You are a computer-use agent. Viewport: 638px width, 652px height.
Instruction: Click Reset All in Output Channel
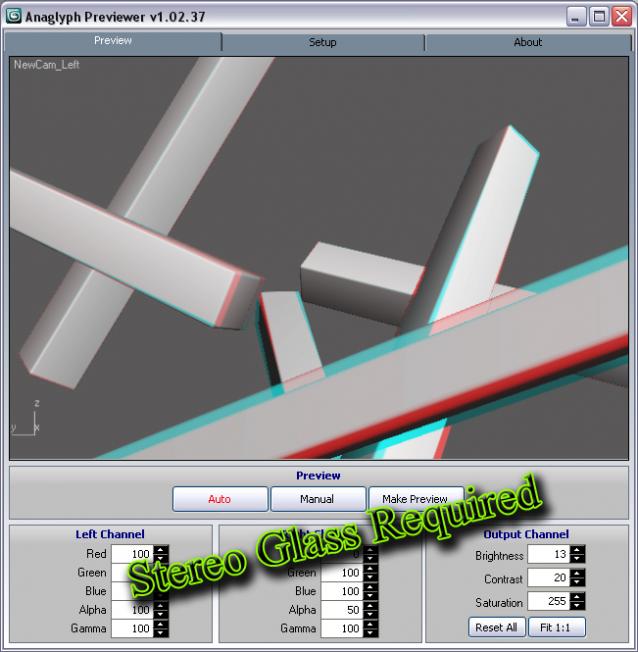click(496, 628)
